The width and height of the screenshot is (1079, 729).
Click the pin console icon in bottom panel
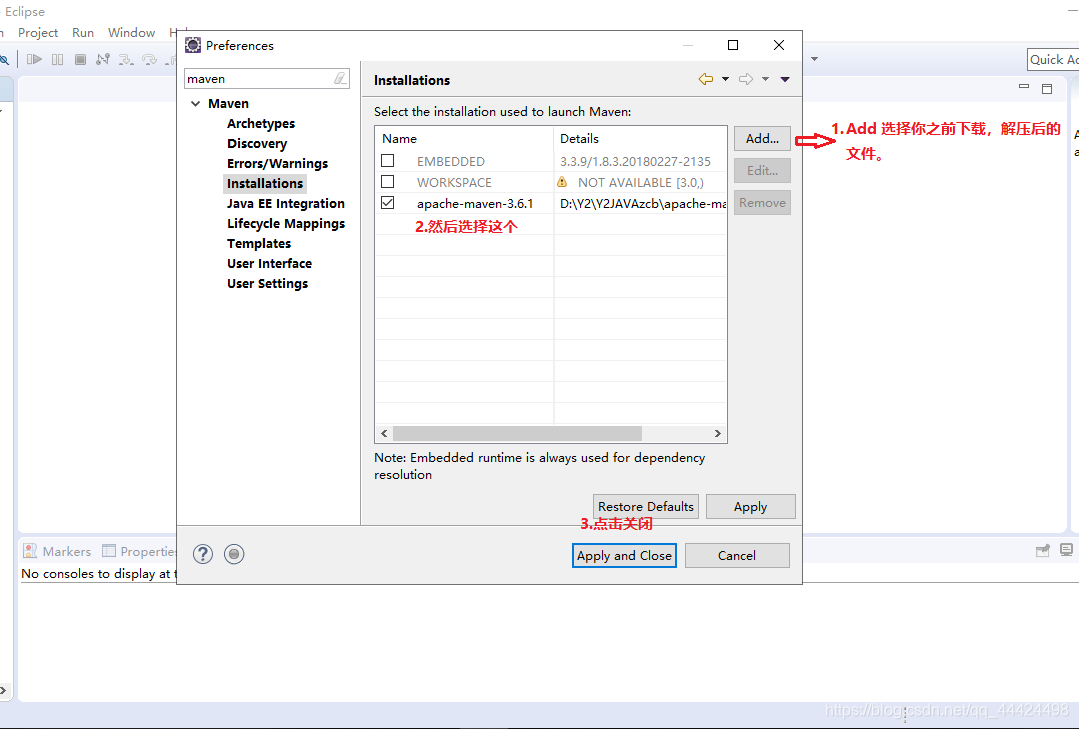[x=1043, y=550]
